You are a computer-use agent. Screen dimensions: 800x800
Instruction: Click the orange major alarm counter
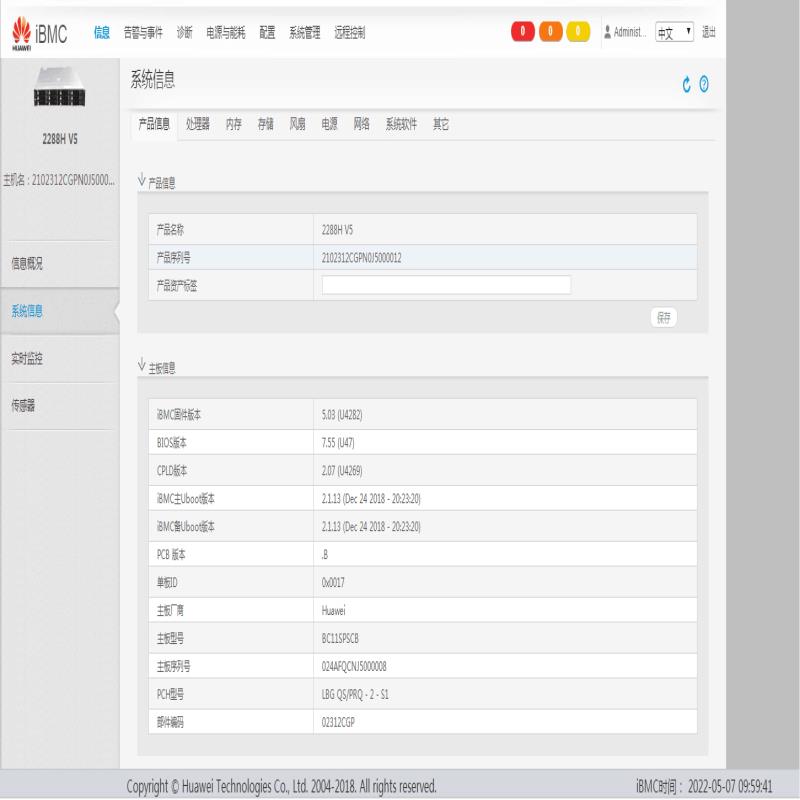coord(551,32)
